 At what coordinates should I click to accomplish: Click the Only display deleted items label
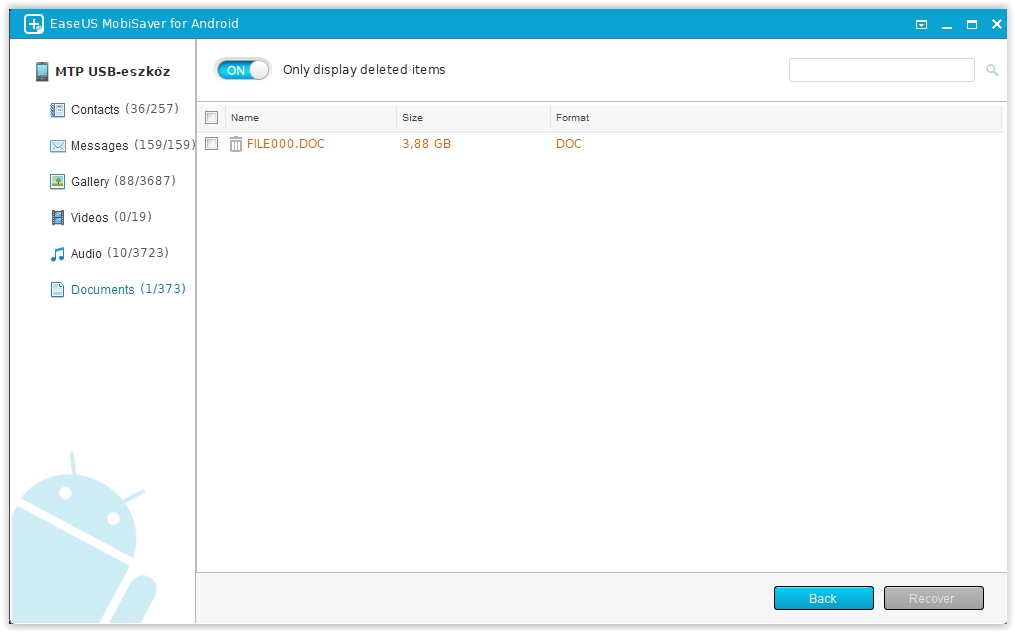pyautogui.click(x=364, y=70)
